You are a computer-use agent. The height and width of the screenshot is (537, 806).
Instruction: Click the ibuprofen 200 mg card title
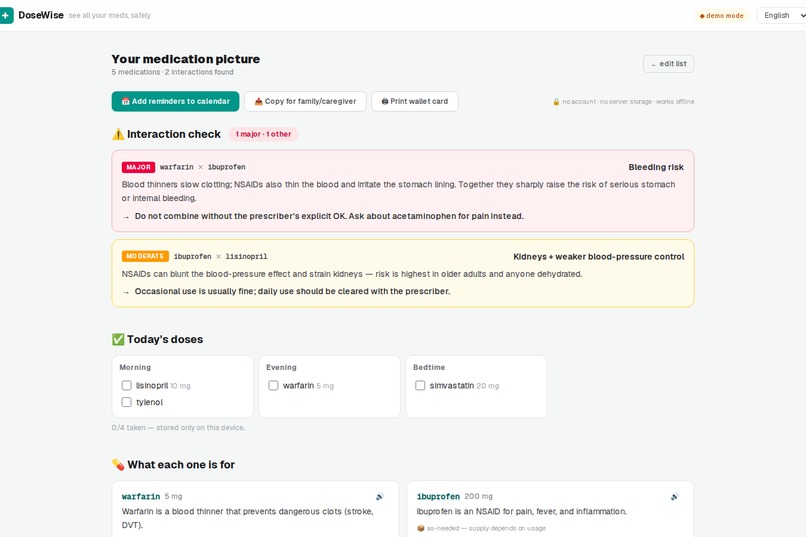(454, 496)
